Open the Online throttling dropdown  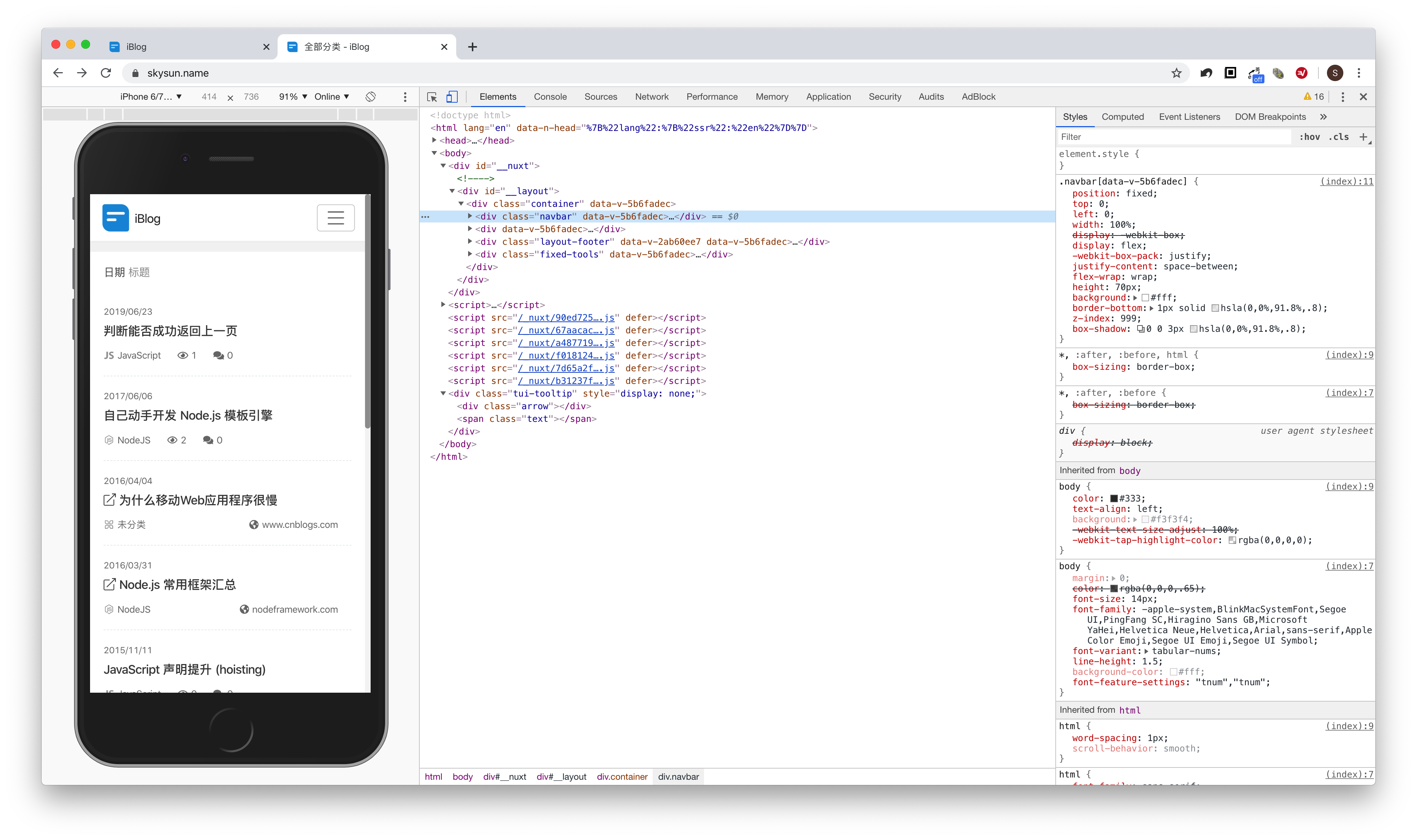(332, 97)
